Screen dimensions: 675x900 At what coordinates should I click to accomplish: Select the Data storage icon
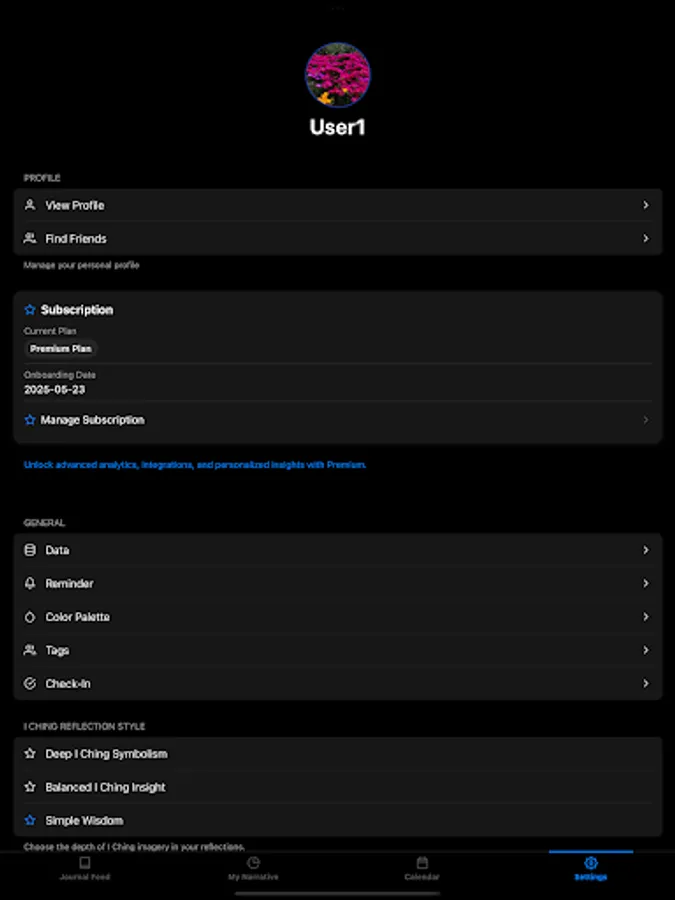tap(31, 550)
